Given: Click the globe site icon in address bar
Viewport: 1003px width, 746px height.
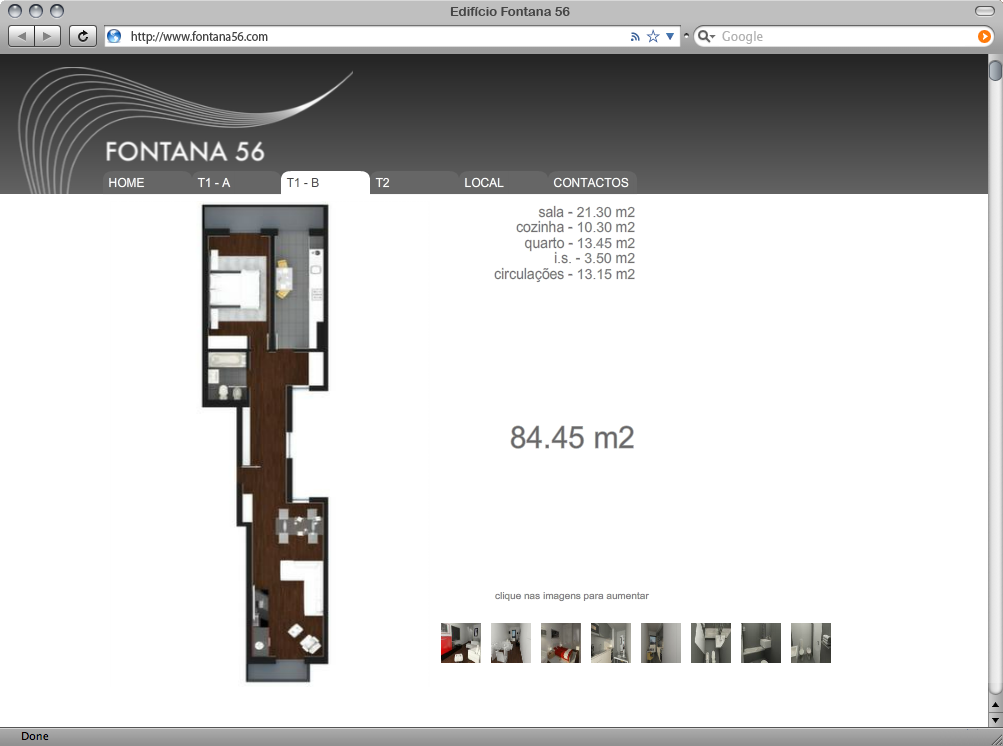Looking at the screenshot, I should (115, 36).
